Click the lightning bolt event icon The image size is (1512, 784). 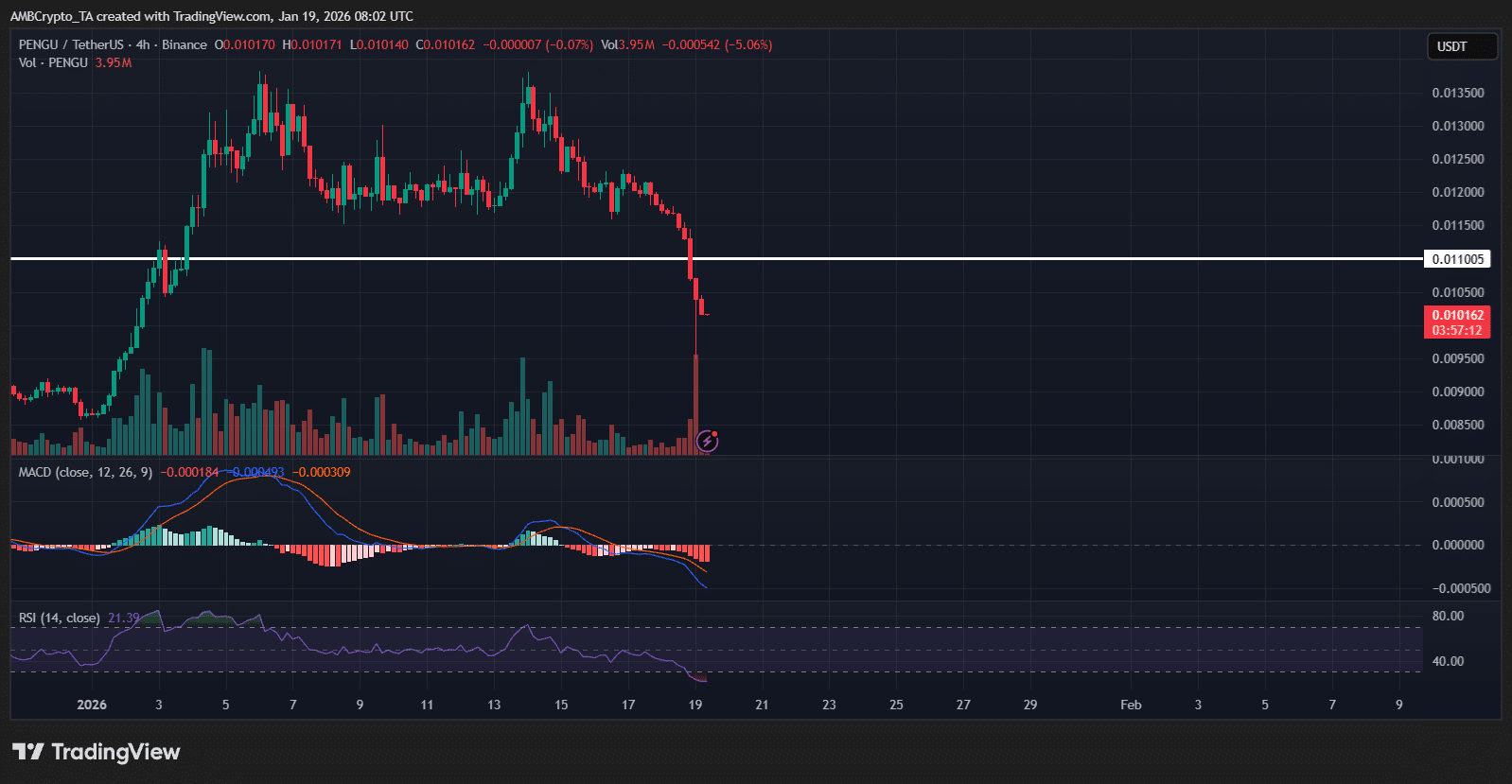[x=707, y=441]
